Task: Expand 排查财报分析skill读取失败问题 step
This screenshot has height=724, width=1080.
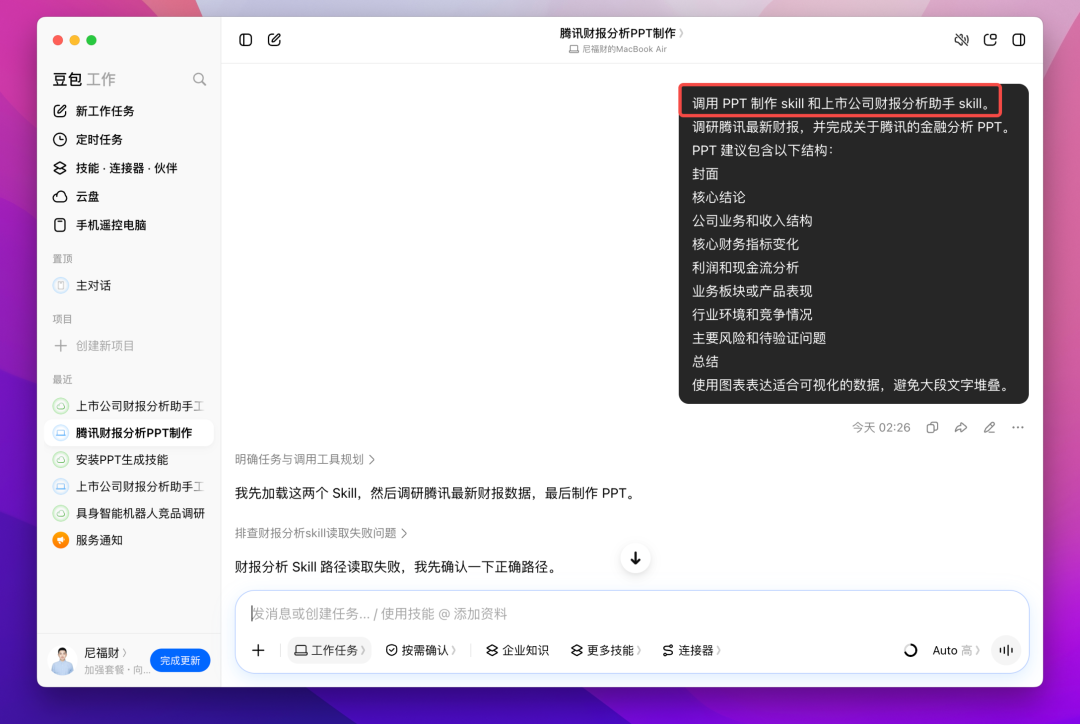Action: [x=321, y=533]
